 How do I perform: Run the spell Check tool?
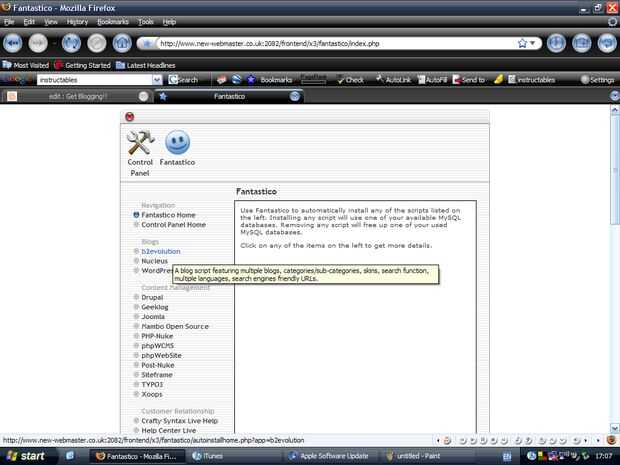click(350, 80)
